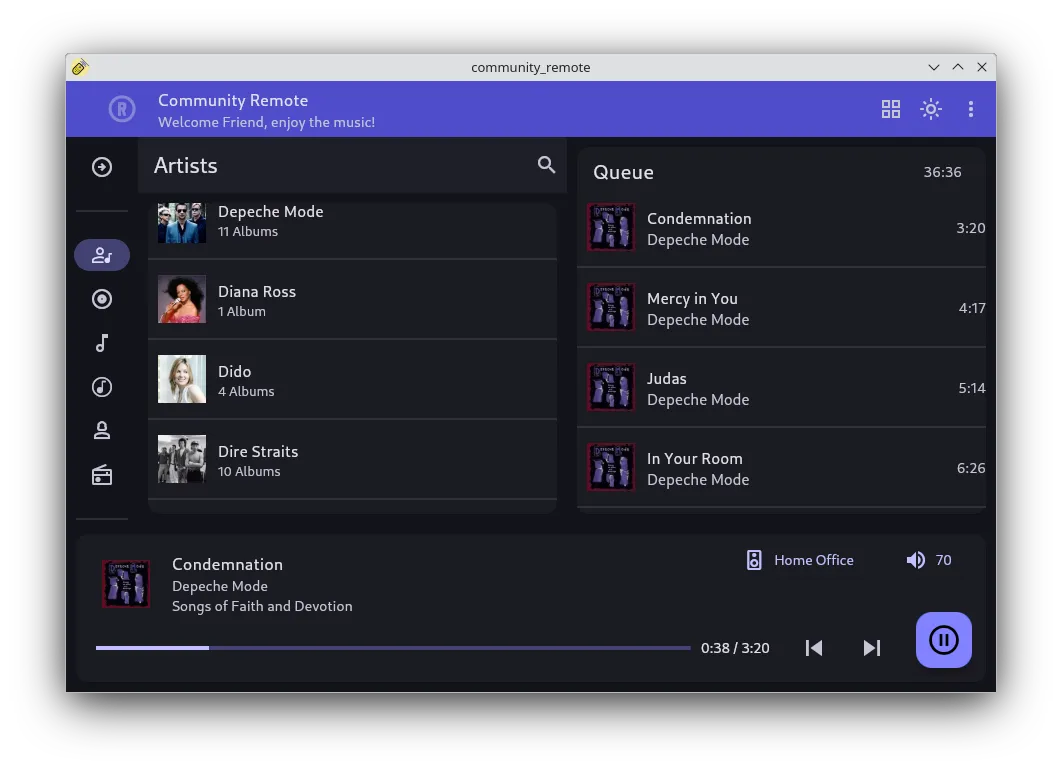The width and height of the screenshot is (1062, 770).
Task: Click the Dido artist thumbnail
Action: tap(182, 379)
